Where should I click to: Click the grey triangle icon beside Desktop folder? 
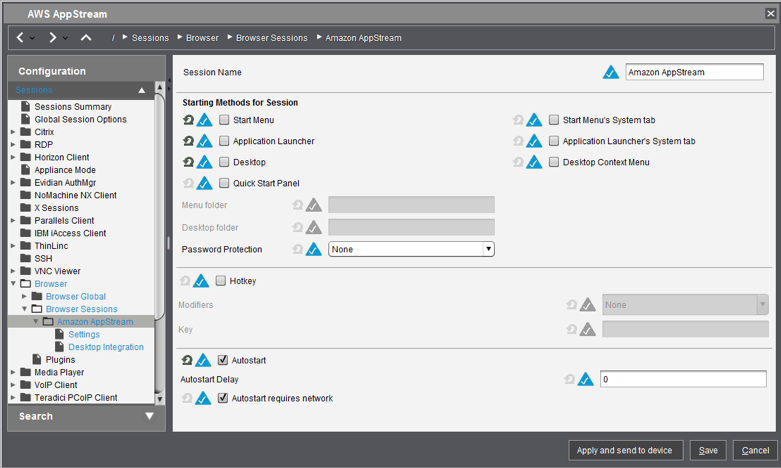313,228
